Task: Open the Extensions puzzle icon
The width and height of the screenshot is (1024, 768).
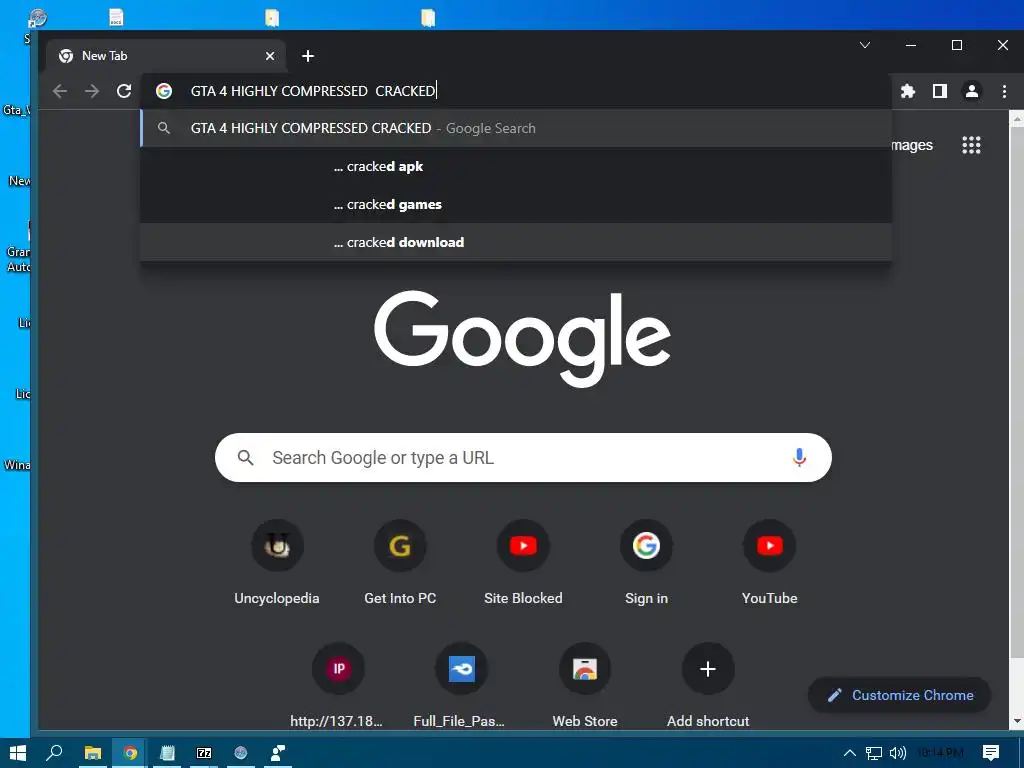Action: (908, 91)
